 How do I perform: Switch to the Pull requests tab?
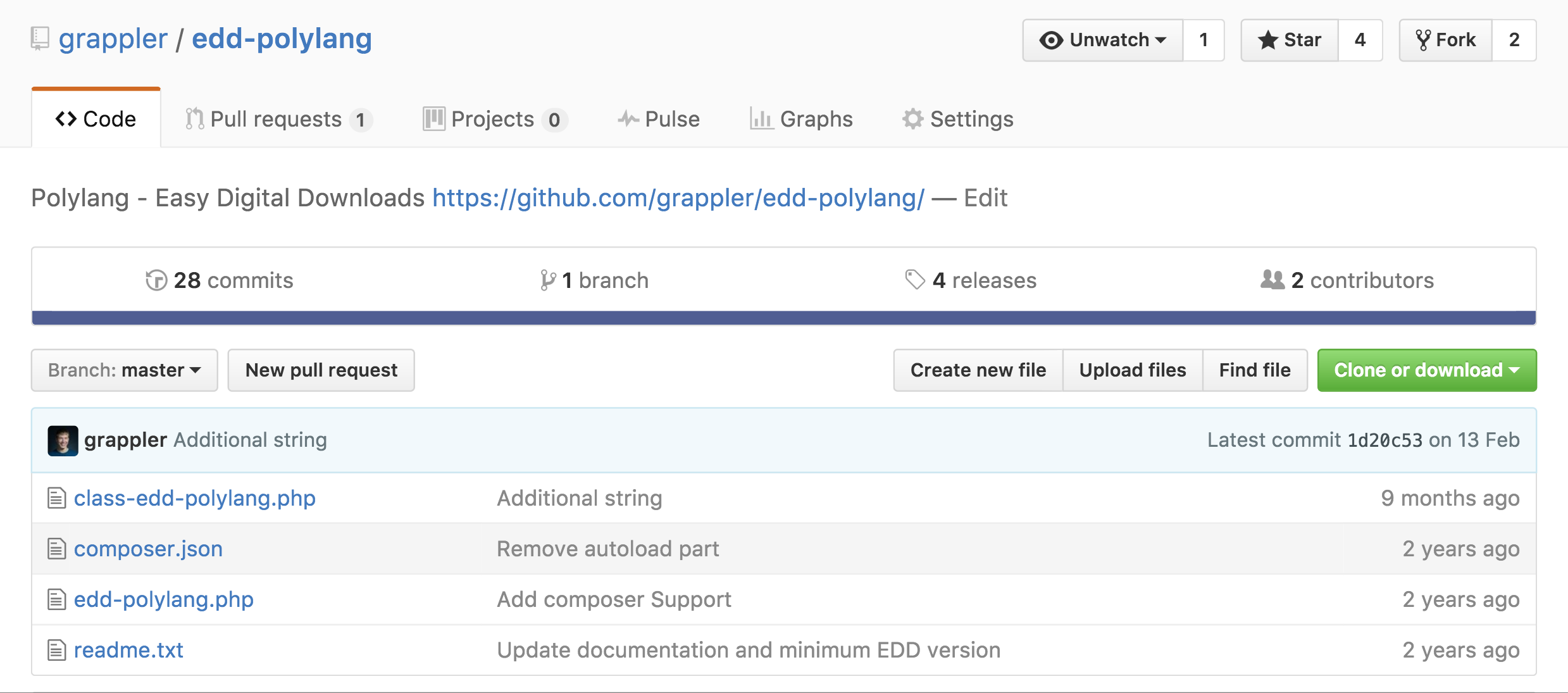(x=276, y=119)
